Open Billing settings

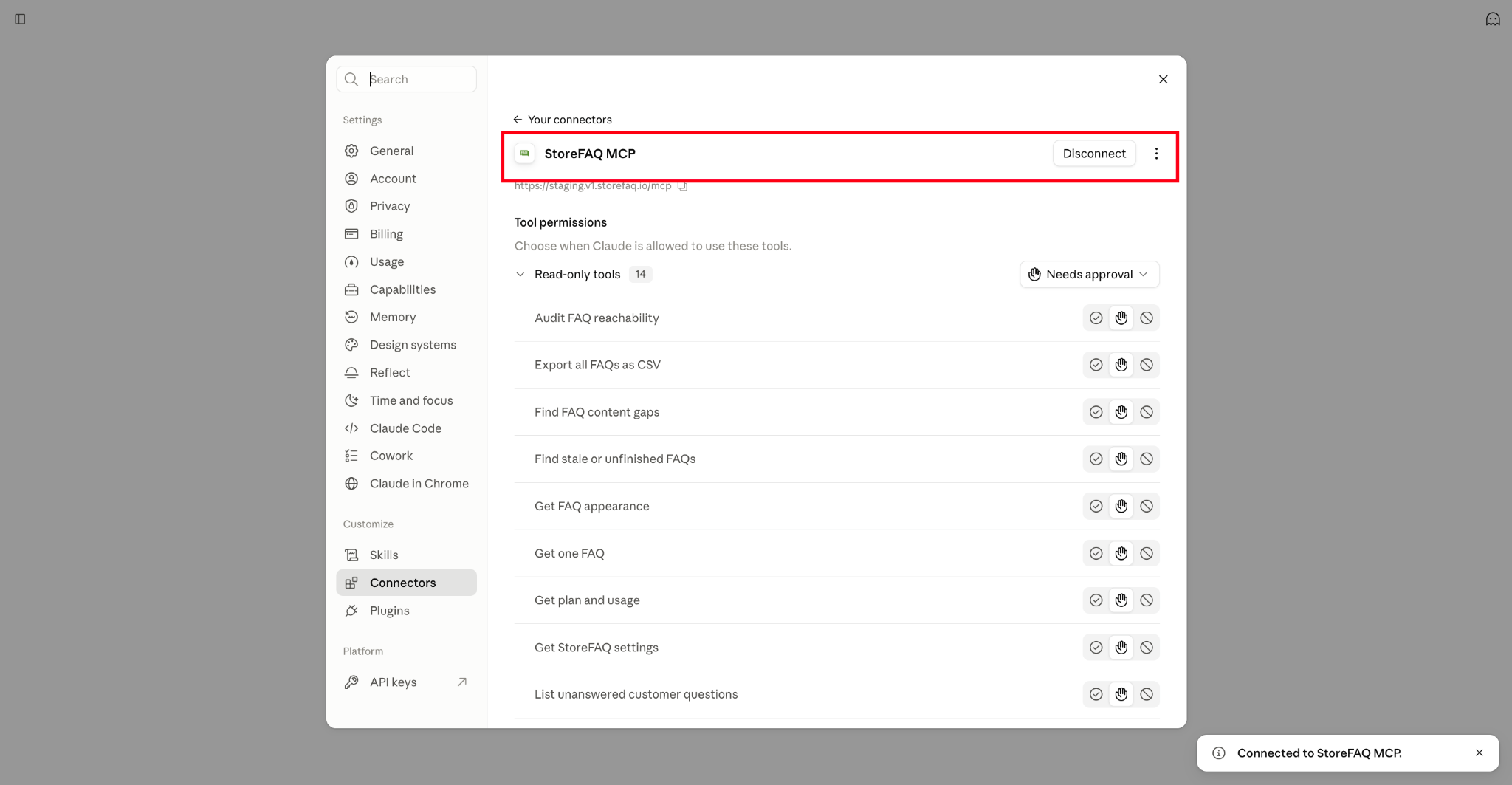406,234
